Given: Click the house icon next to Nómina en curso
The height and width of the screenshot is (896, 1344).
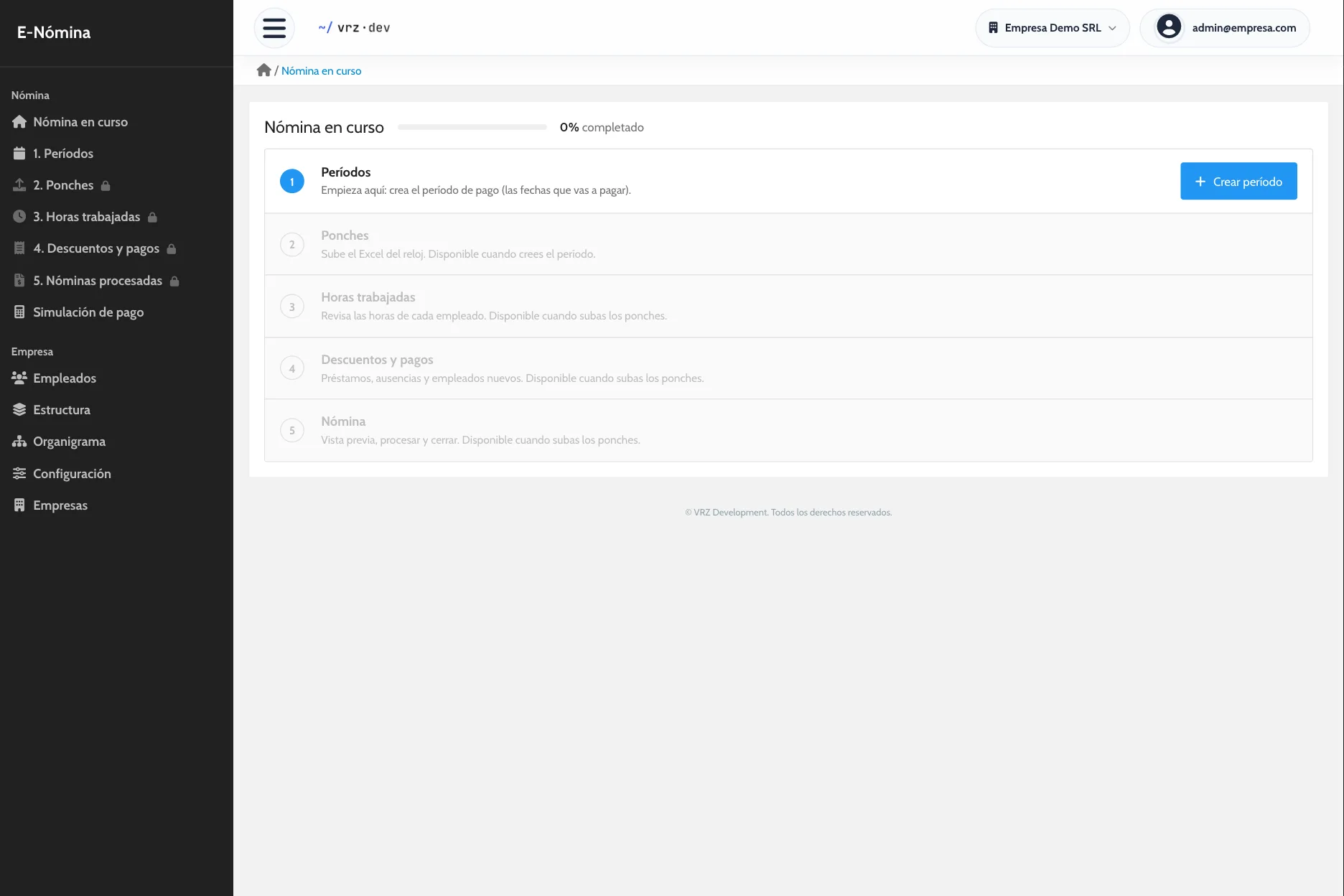Looking at the screenshot, I should (19, 122).
